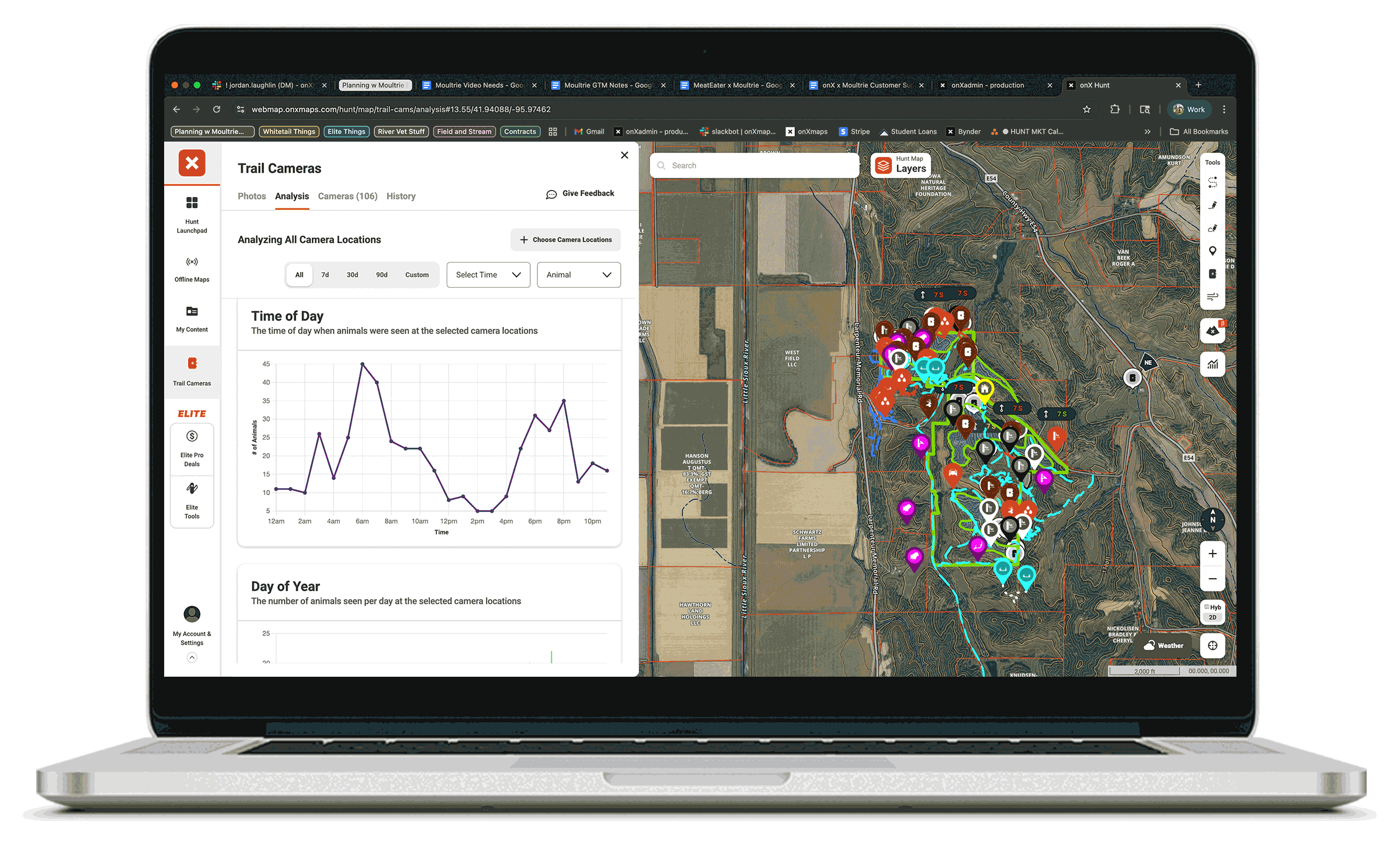Open the chart analysis map button
The height and width of the screenshot is (863, 1400).
[x=1213, y=364]
